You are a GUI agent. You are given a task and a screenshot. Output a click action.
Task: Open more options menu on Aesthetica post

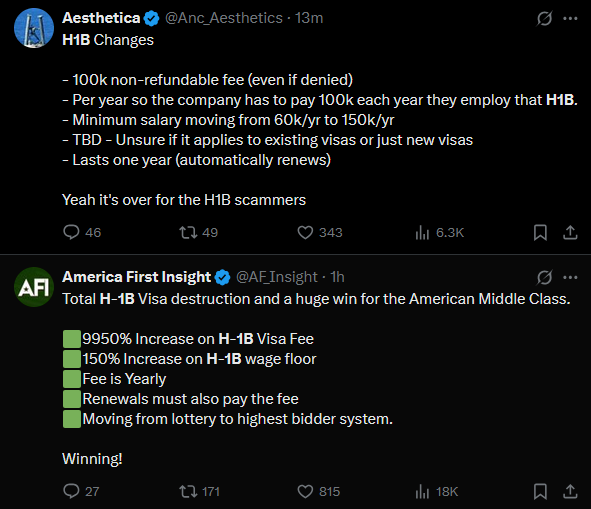point(570,18)
